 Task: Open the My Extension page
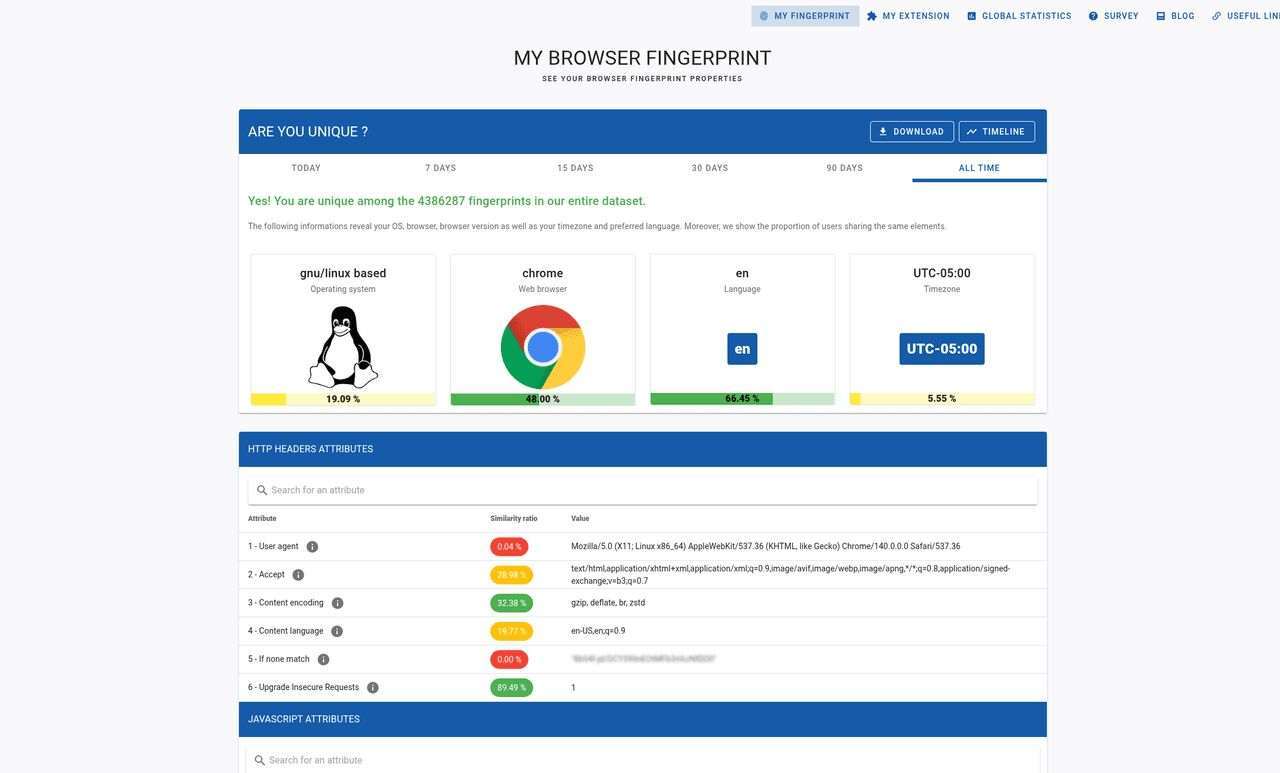(x=908, y=16)
